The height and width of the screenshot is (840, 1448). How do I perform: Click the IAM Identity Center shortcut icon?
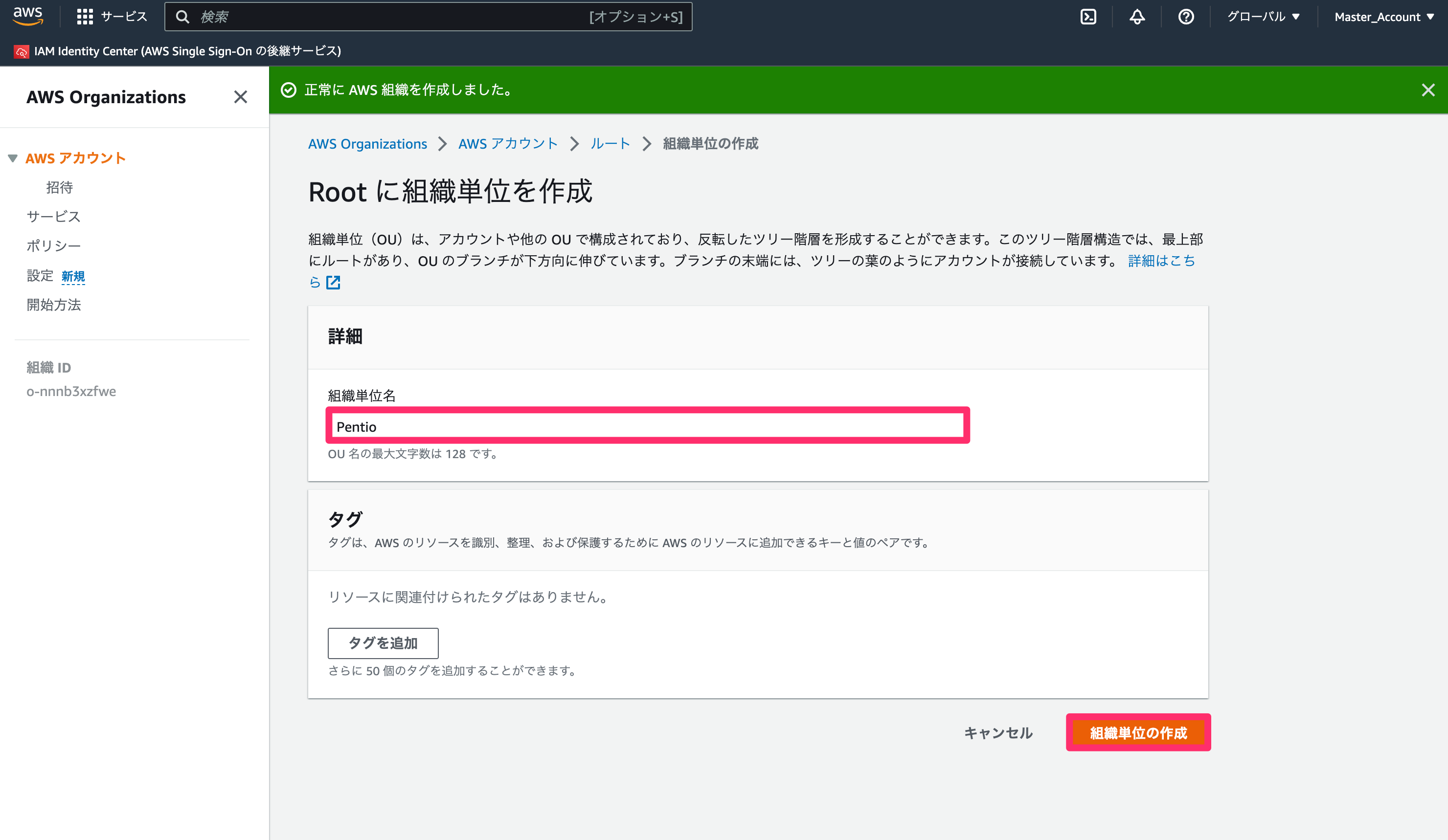click(21, 52)
